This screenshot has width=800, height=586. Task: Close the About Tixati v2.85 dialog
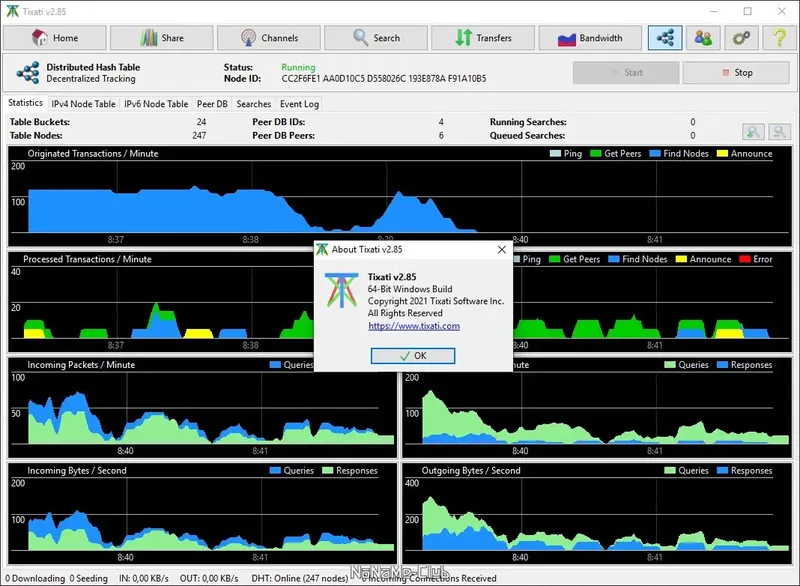(502, 249)
